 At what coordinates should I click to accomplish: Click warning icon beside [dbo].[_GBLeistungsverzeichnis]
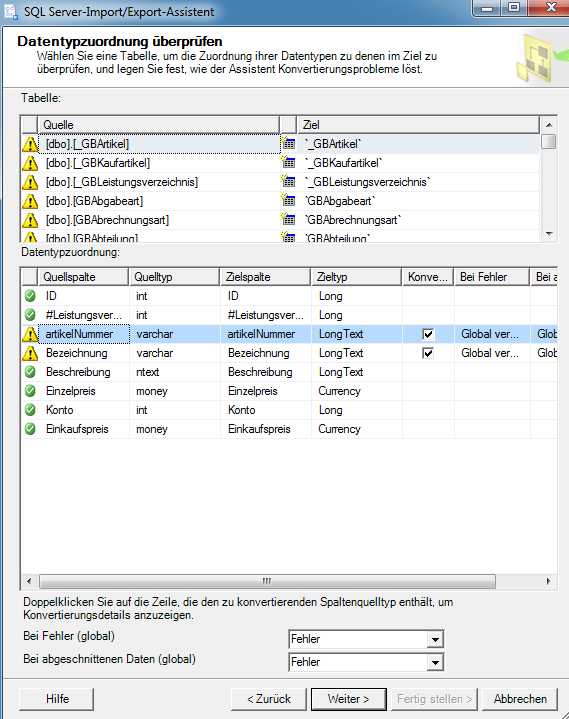pos(30,182)
